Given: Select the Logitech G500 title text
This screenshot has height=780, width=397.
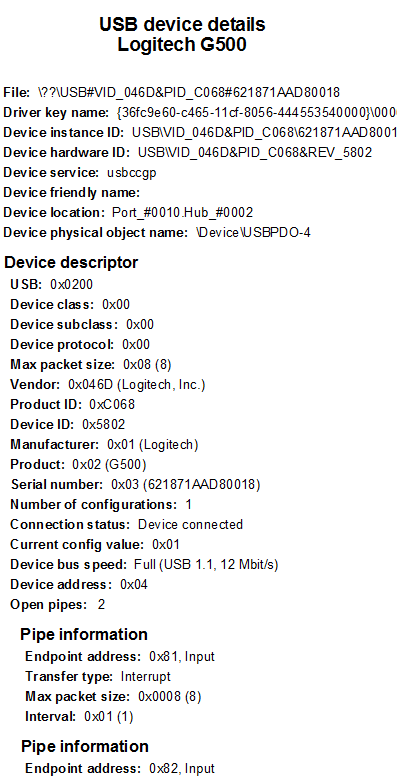Looking at the screenshot, I should (x=182, y=45).
